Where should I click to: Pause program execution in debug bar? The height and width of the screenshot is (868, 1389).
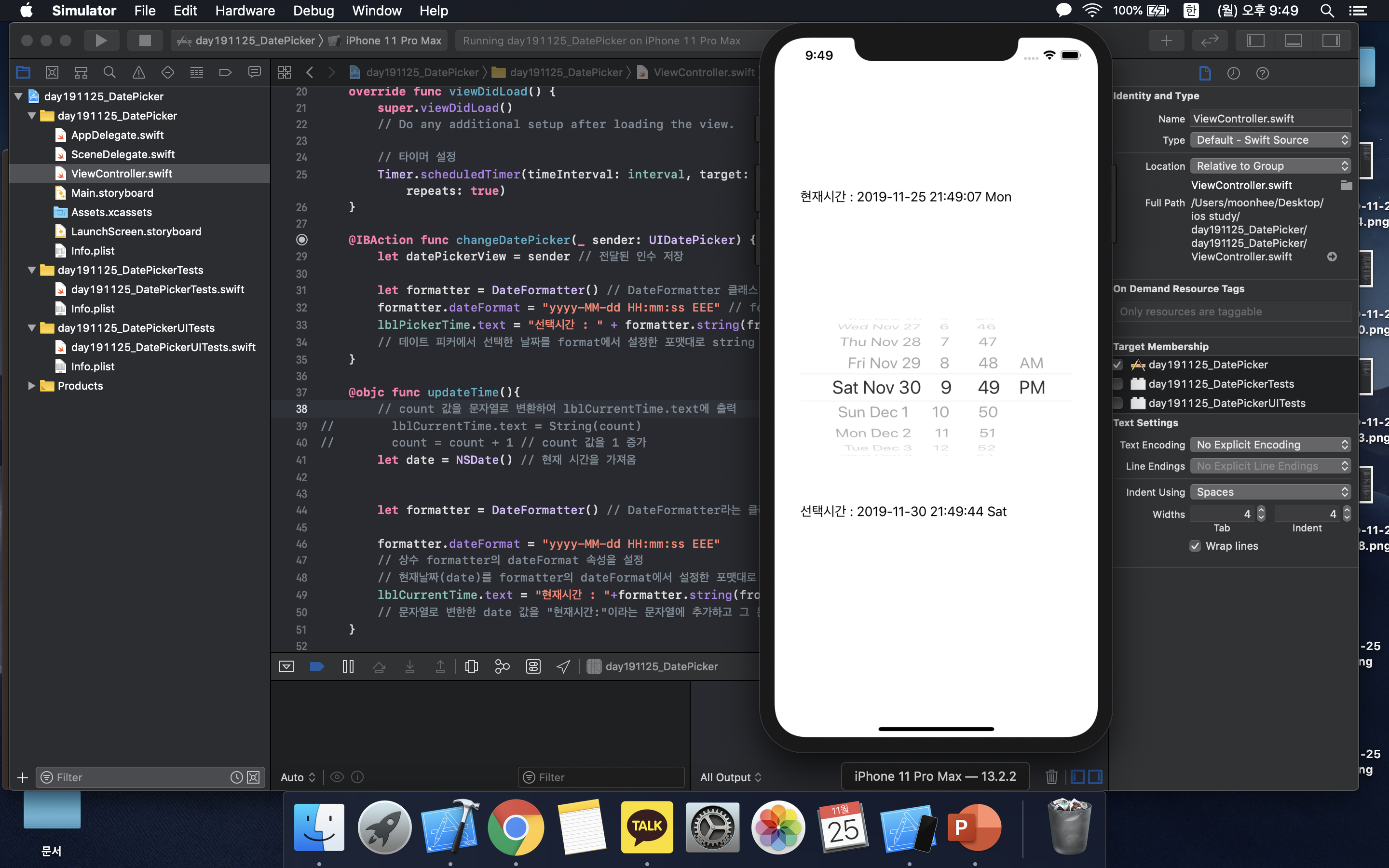point(348,666)
